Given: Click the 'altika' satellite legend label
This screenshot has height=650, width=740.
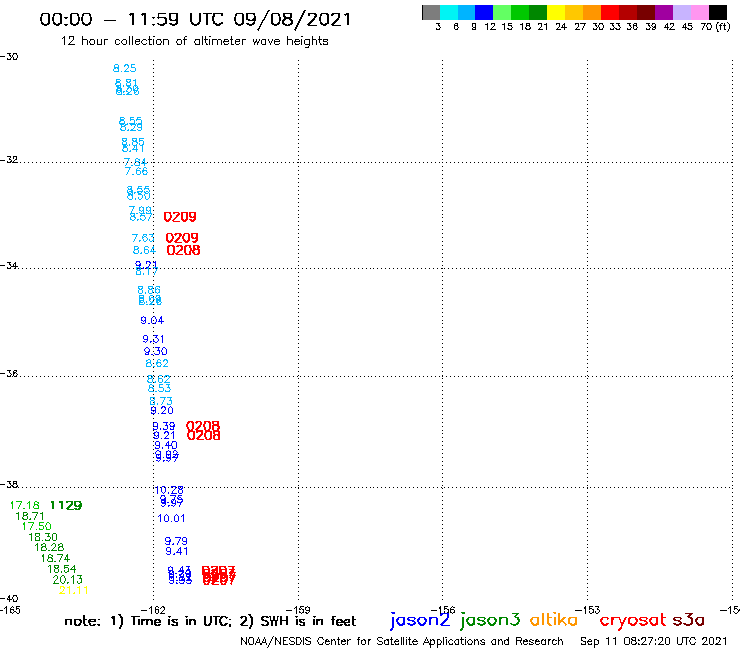Looking at the screenshot, I should coord(554,619).
